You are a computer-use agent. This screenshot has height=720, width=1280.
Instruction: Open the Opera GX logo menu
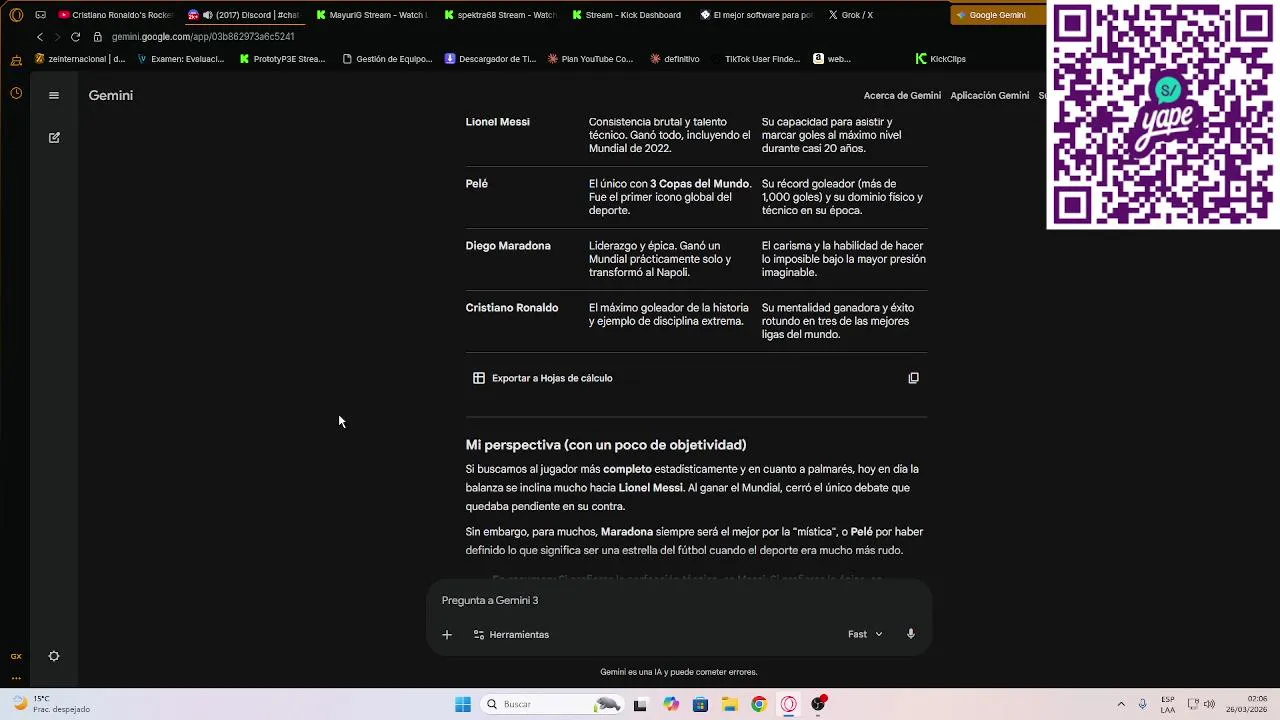[x=16, y=15]
